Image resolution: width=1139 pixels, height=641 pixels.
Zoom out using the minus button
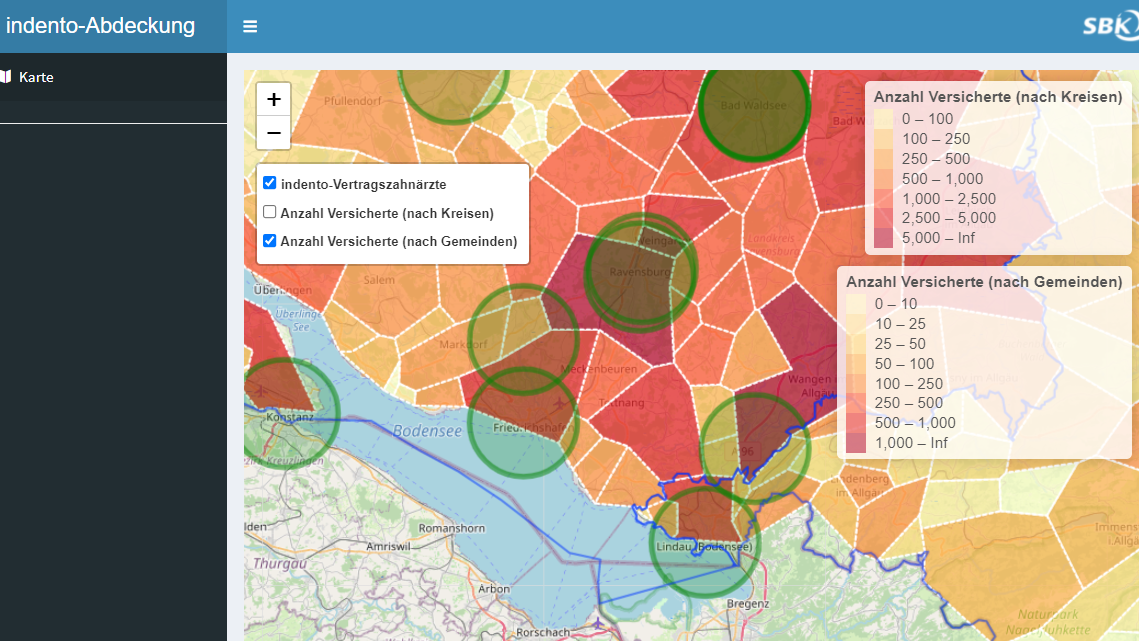(273, 132)
